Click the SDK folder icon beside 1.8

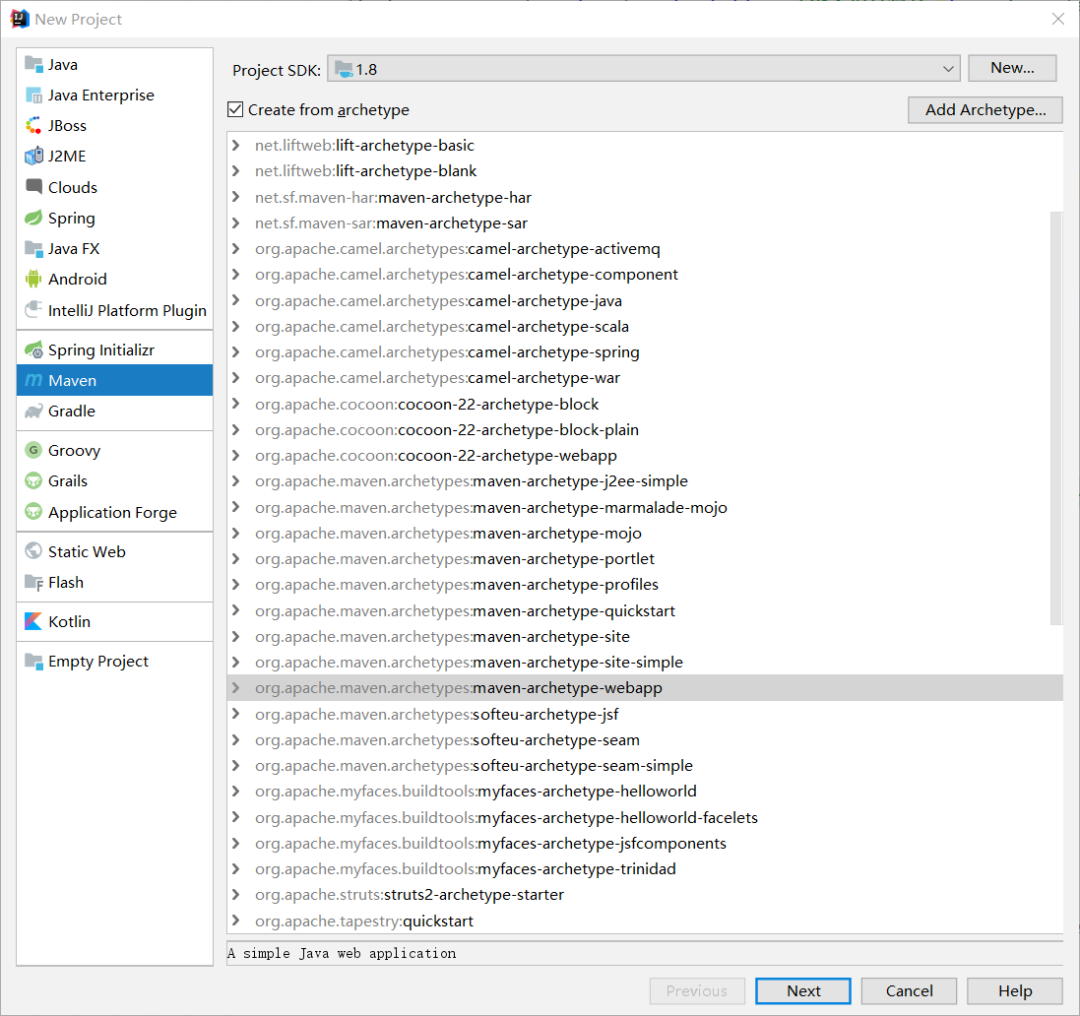[344, 69]
